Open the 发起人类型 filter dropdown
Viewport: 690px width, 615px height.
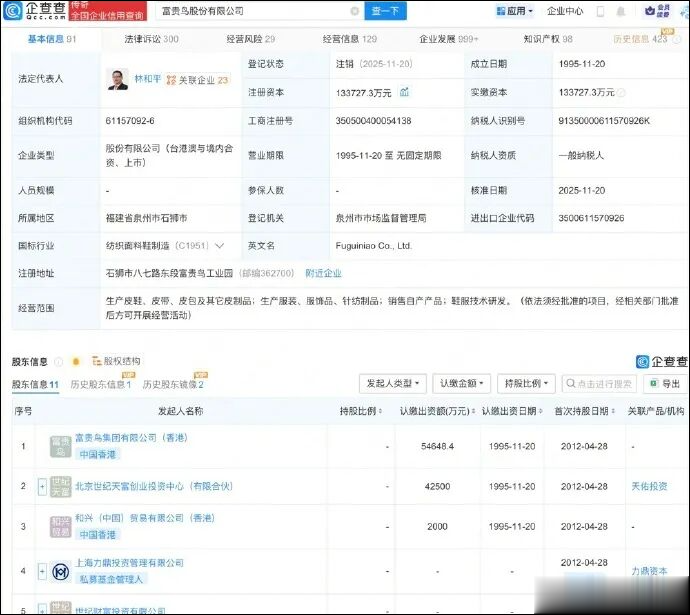[x=393, y=383]
